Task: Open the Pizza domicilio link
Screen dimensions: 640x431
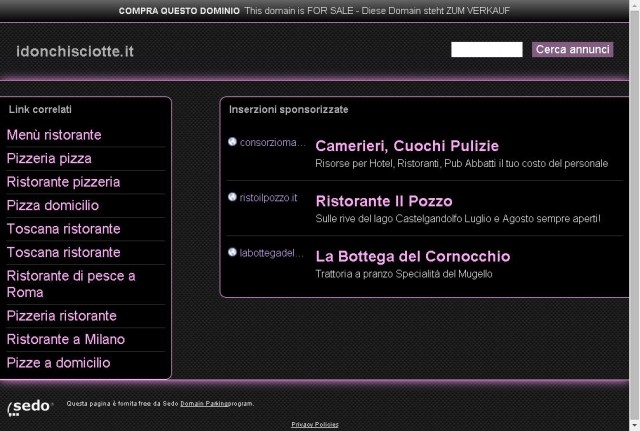Action: [53, 205]
